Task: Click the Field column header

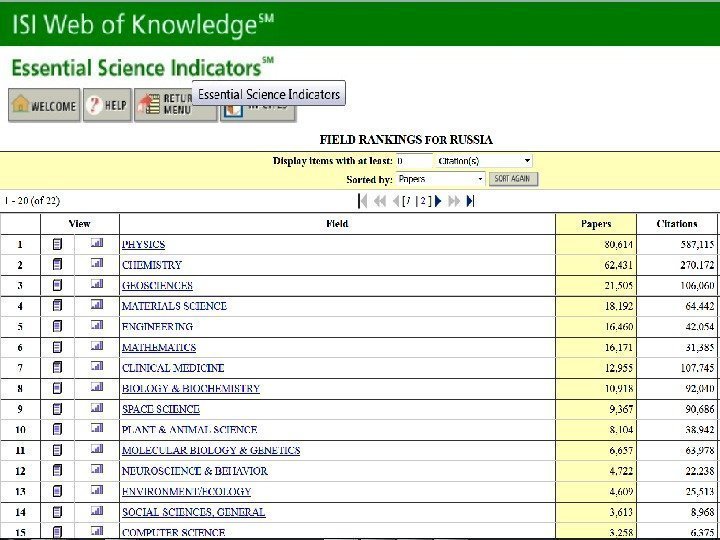Action: click(x=337, y=224)
